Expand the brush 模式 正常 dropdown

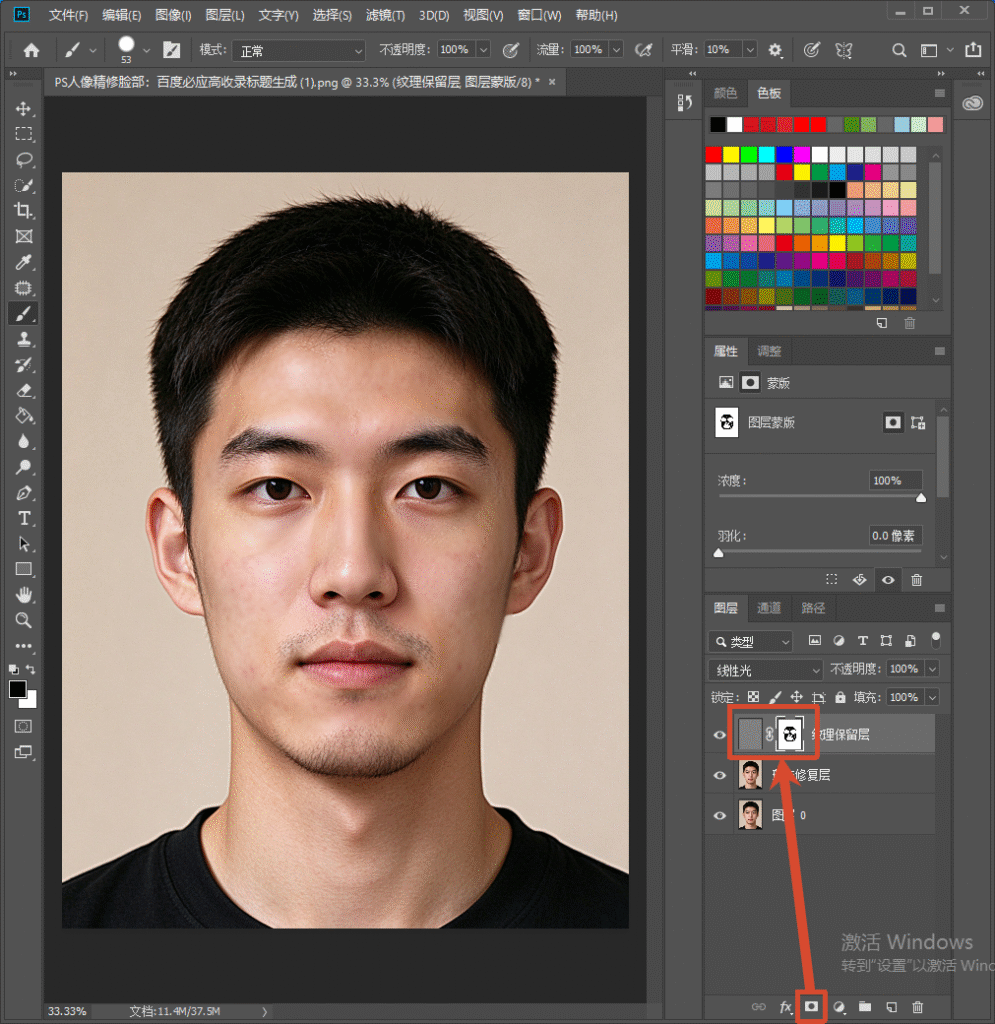click(x=298, y=50)
